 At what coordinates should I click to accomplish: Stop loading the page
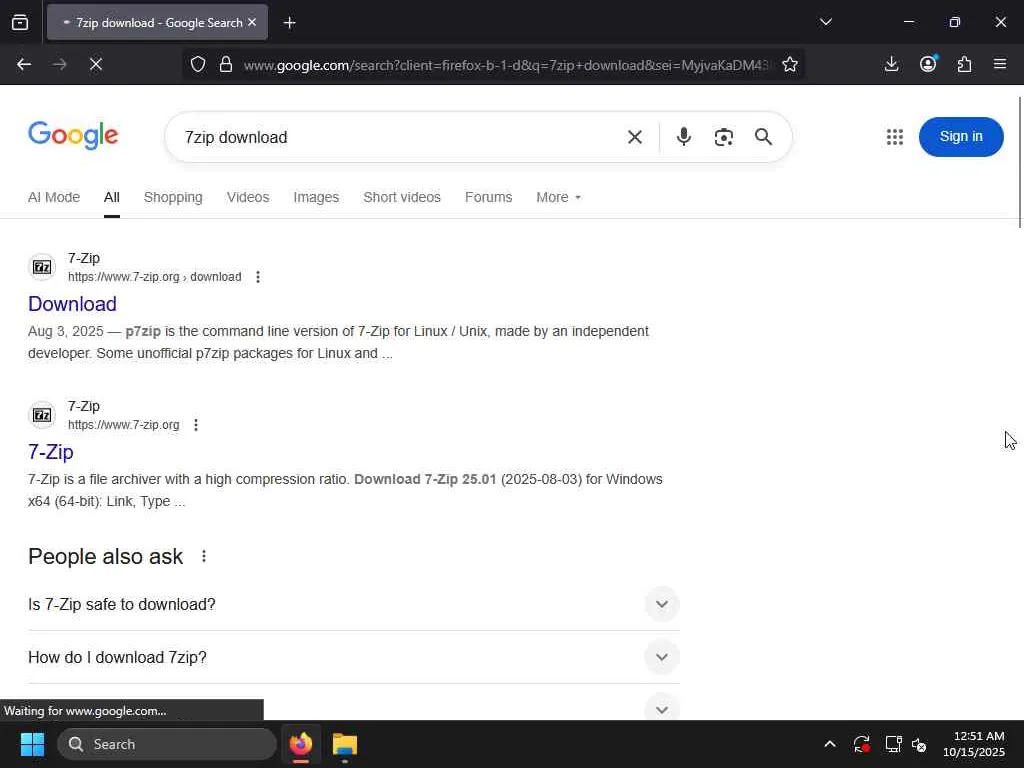pos(96,64)
